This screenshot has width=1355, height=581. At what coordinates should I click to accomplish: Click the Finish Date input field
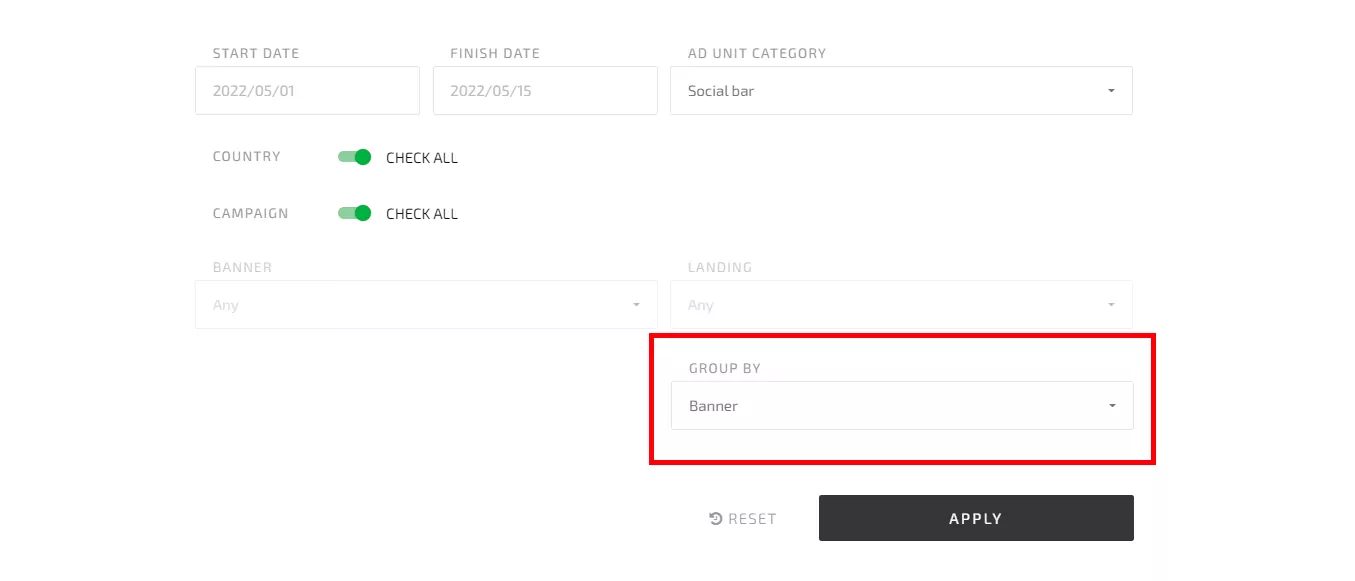coord(545,91)
